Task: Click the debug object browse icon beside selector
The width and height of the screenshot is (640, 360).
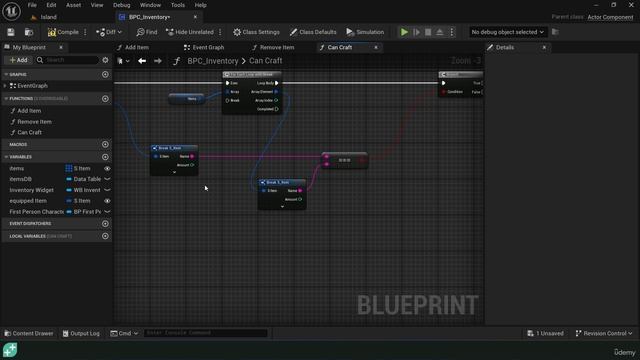Action: [x=555, y=32]
